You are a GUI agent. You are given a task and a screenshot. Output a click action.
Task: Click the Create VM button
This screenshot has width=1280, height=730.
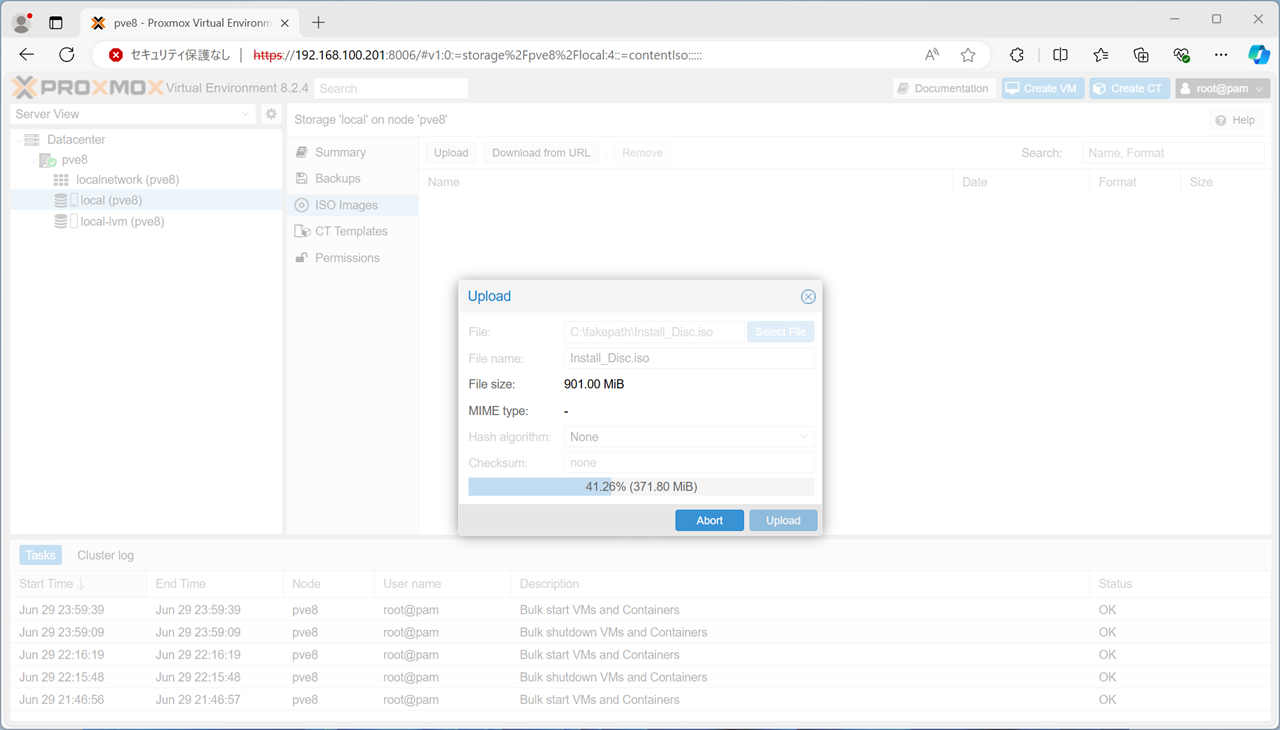click(x=1043, y=88)
